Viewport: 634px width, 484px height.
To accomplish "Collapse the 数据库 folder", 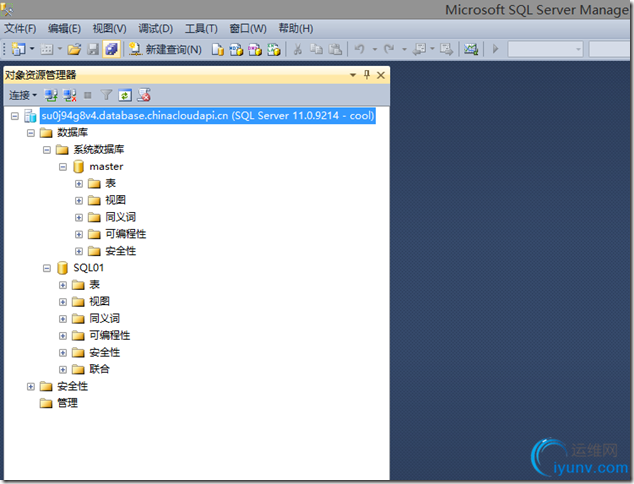I will point(31,133).
